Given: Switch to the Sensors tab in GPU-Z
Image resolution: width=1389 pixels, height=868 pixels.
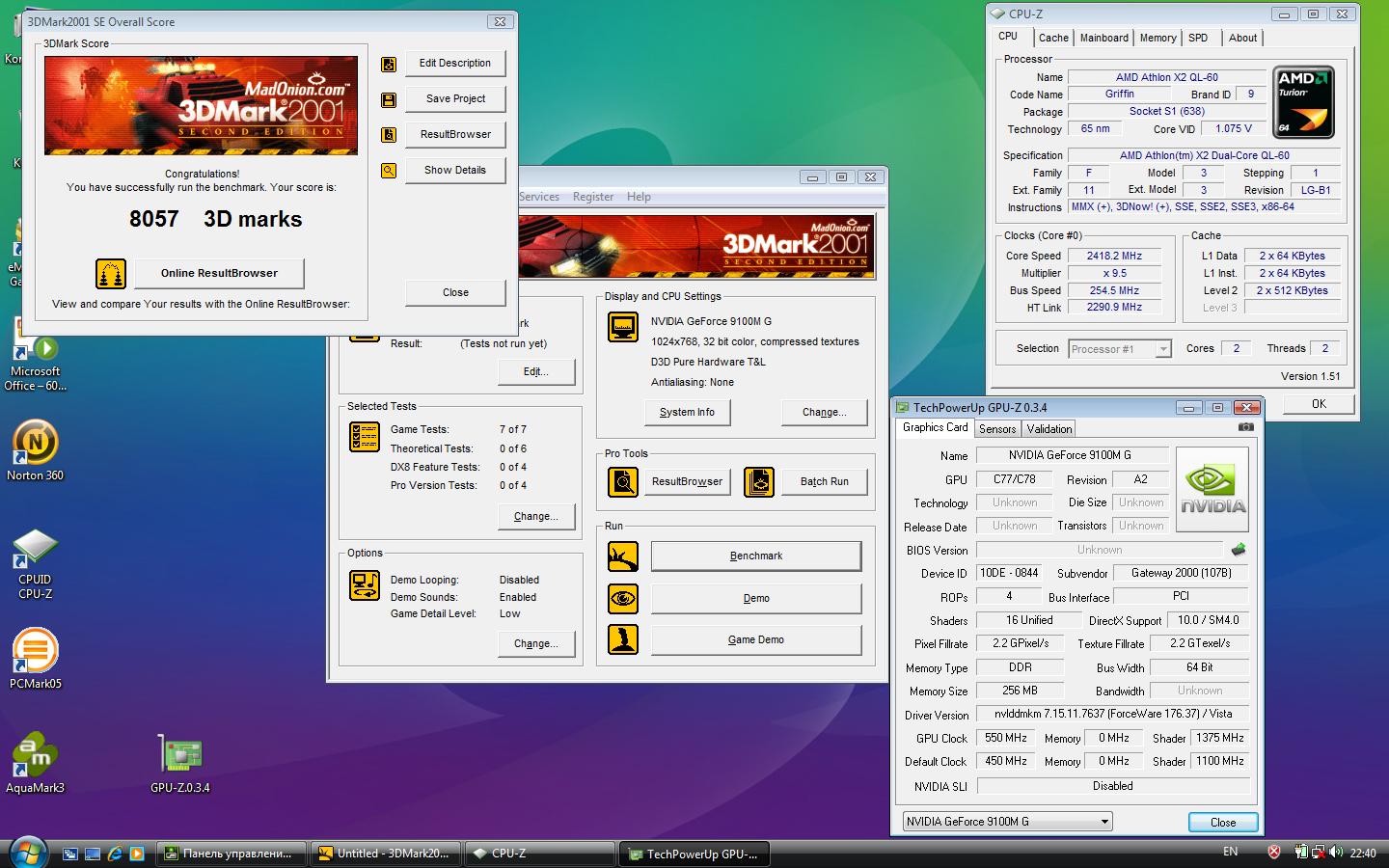Looking at the screenshot, I should click(x=997, y=429).
